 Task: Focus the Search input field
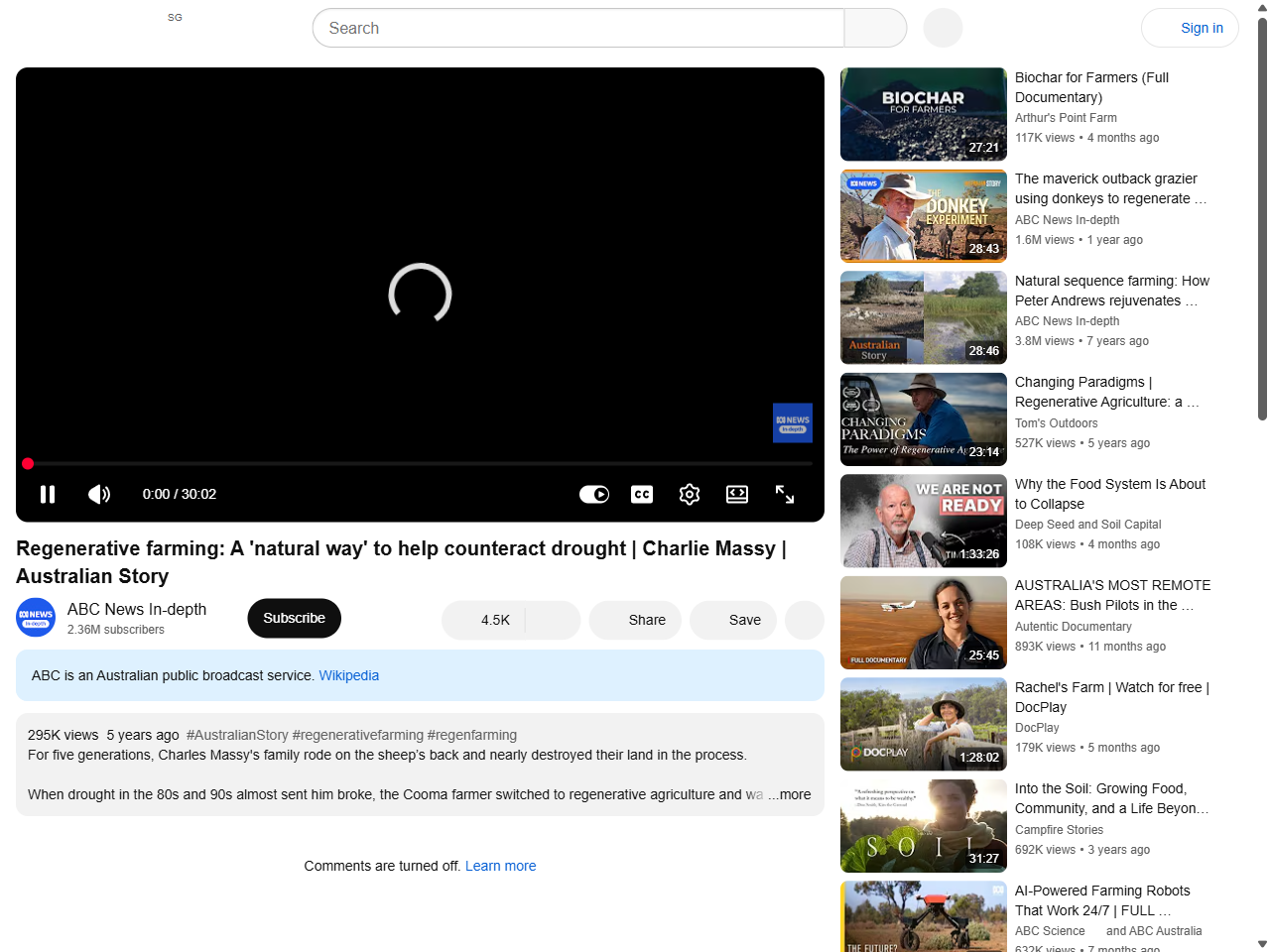click(578, 28)
